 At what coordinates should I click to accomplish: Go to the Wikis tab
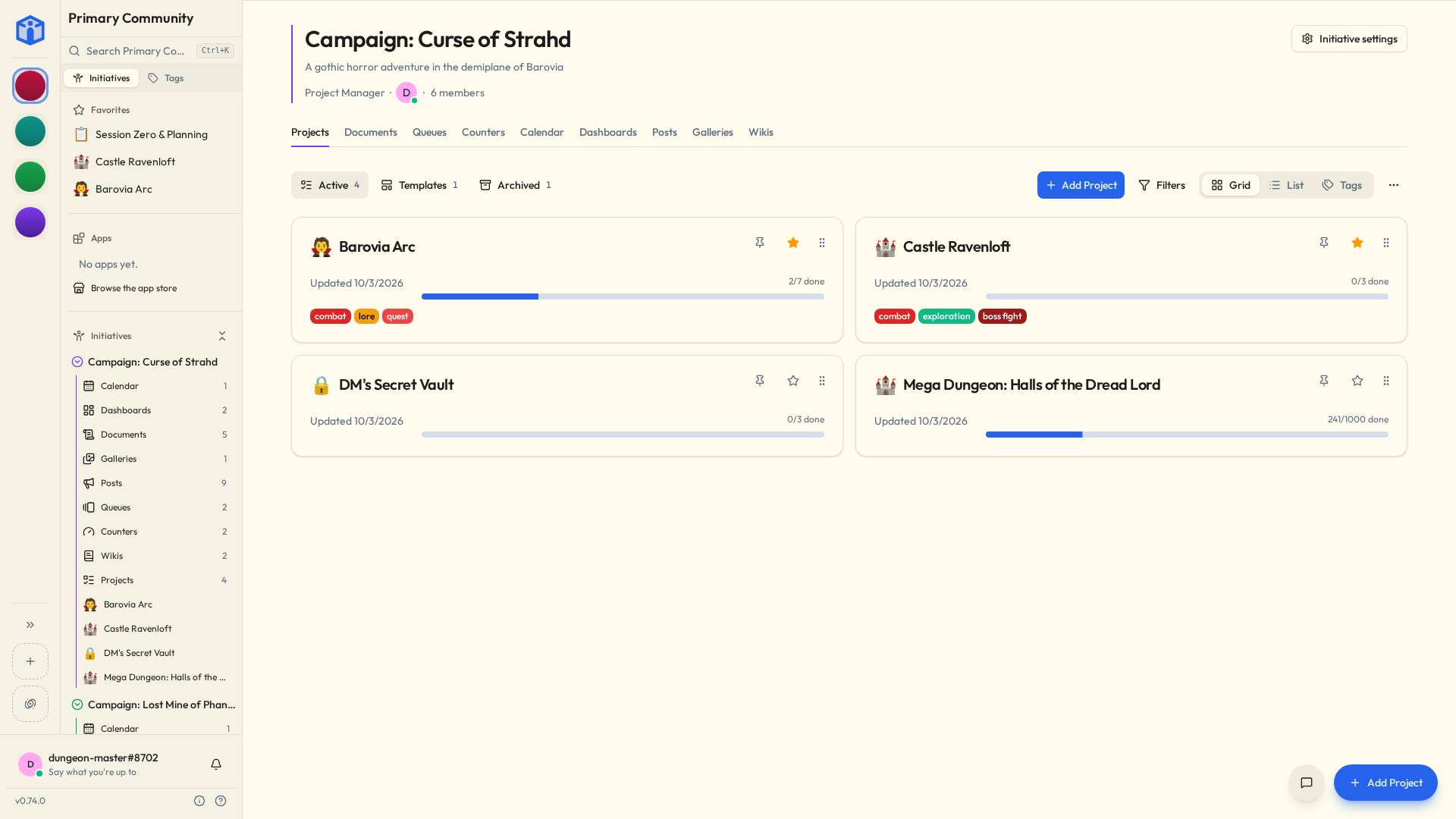[761, 132]
